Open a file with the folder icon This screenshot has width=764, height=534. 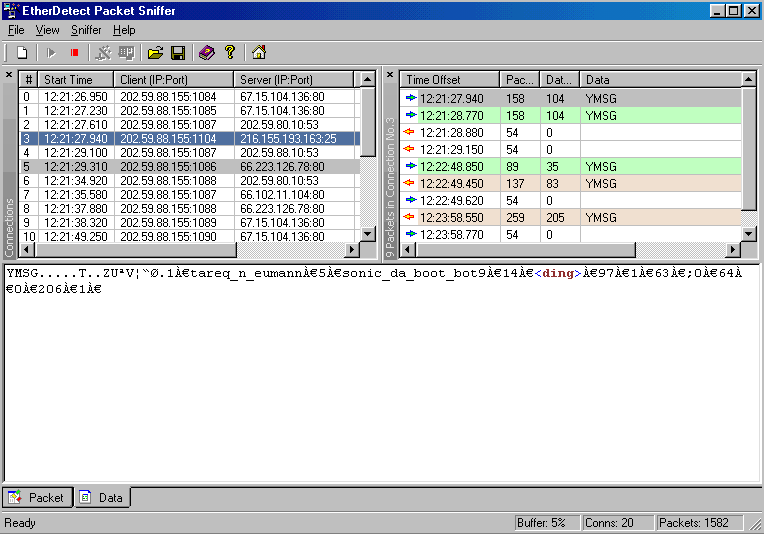155,53
